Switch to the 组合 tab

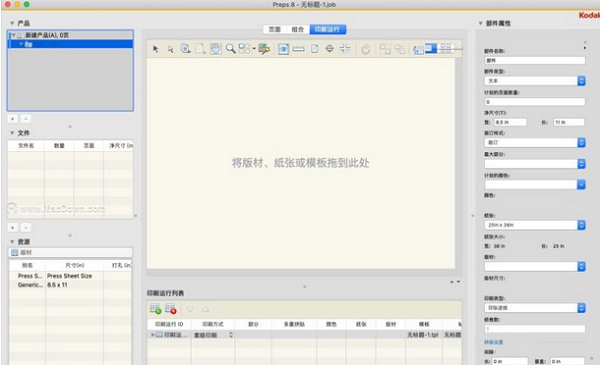(x=298, y=29)
